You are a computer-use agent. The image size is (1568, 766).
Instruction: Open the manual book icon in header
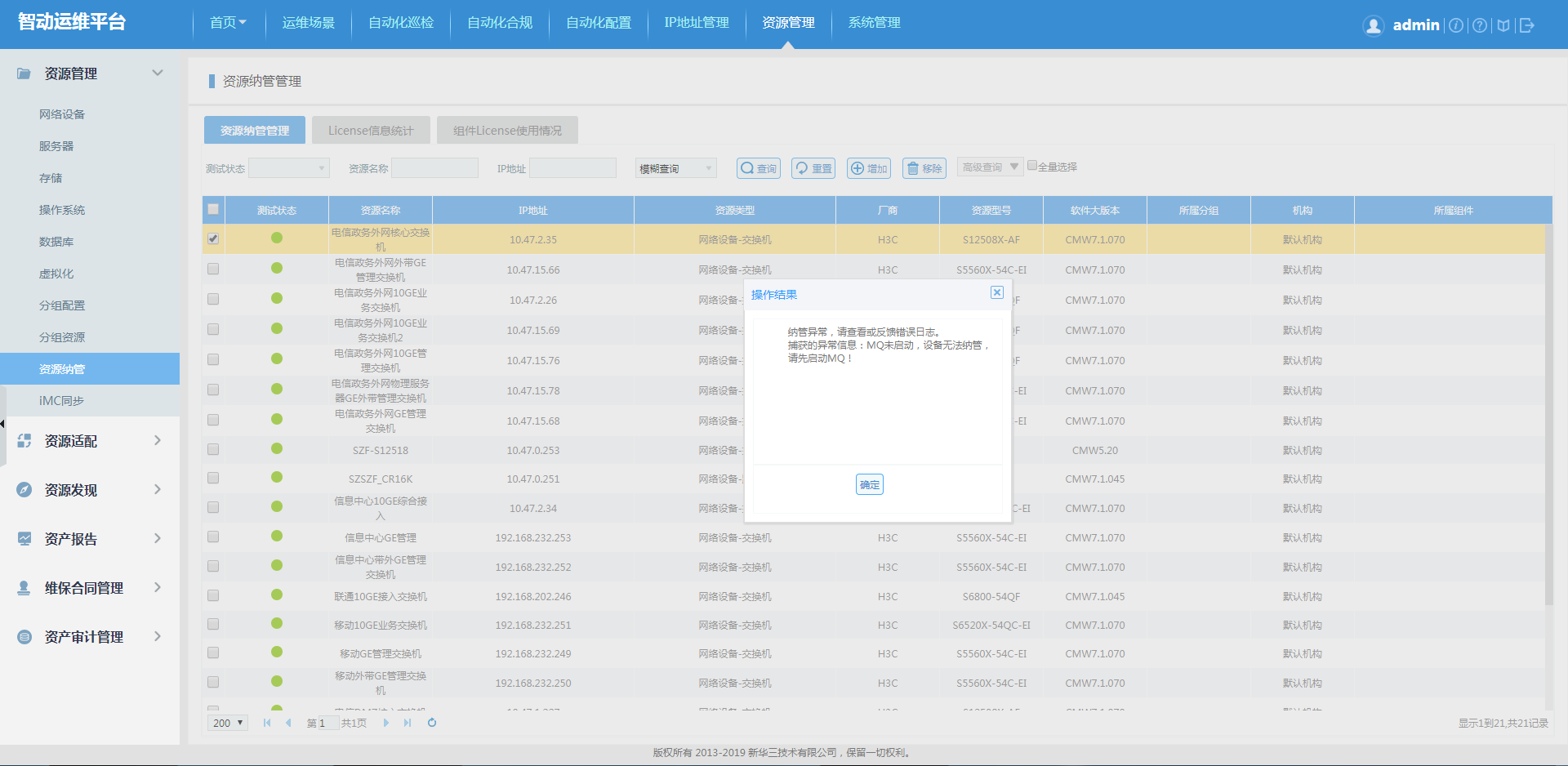(1503, 25)
